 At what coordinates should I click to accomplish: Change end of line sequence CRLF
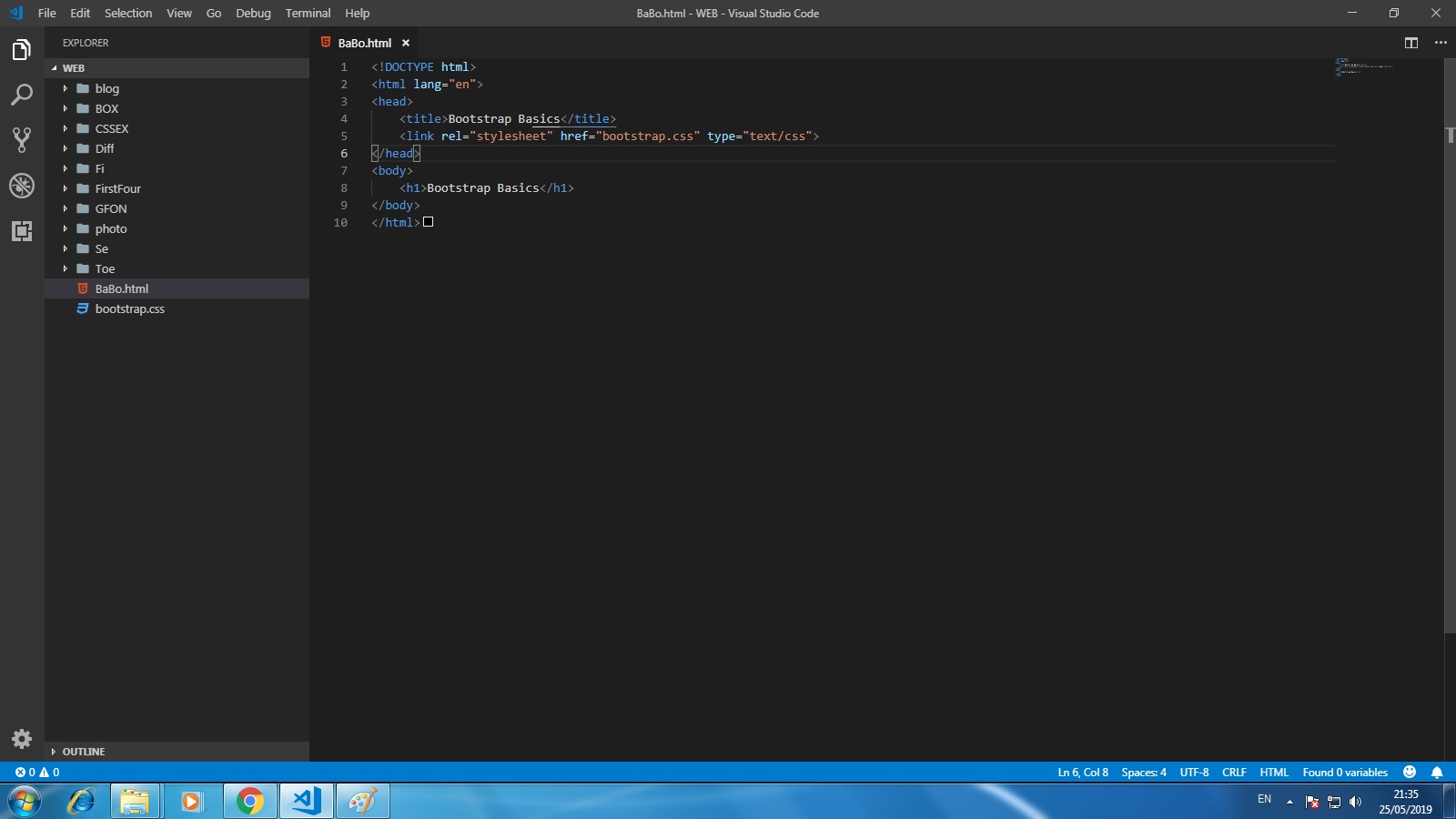[1234, 773]
